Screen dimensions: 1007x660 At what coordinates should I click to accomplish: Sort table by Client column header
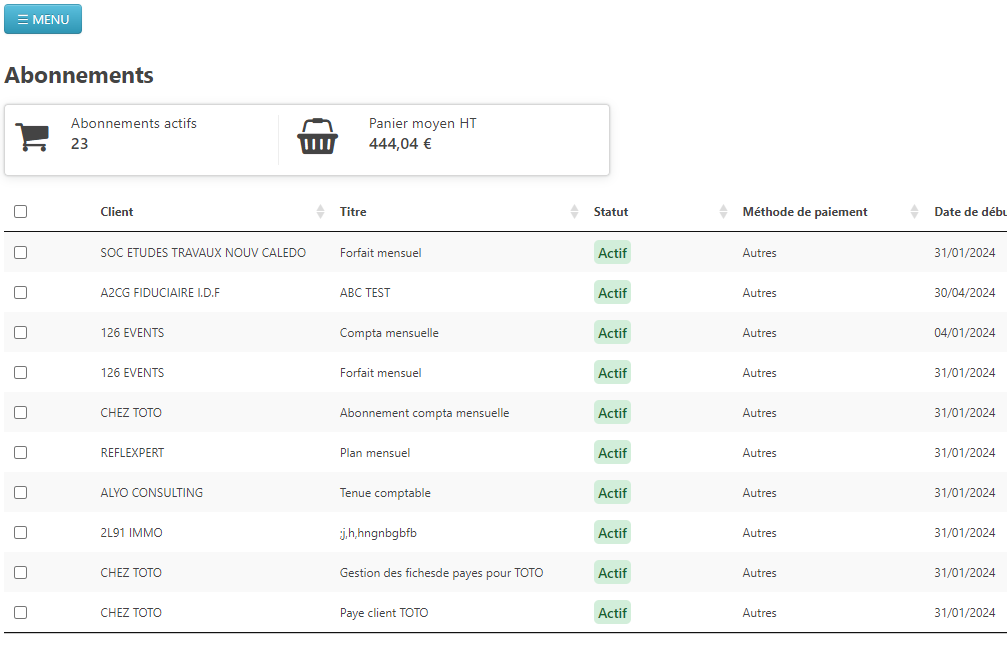point(117,212)
